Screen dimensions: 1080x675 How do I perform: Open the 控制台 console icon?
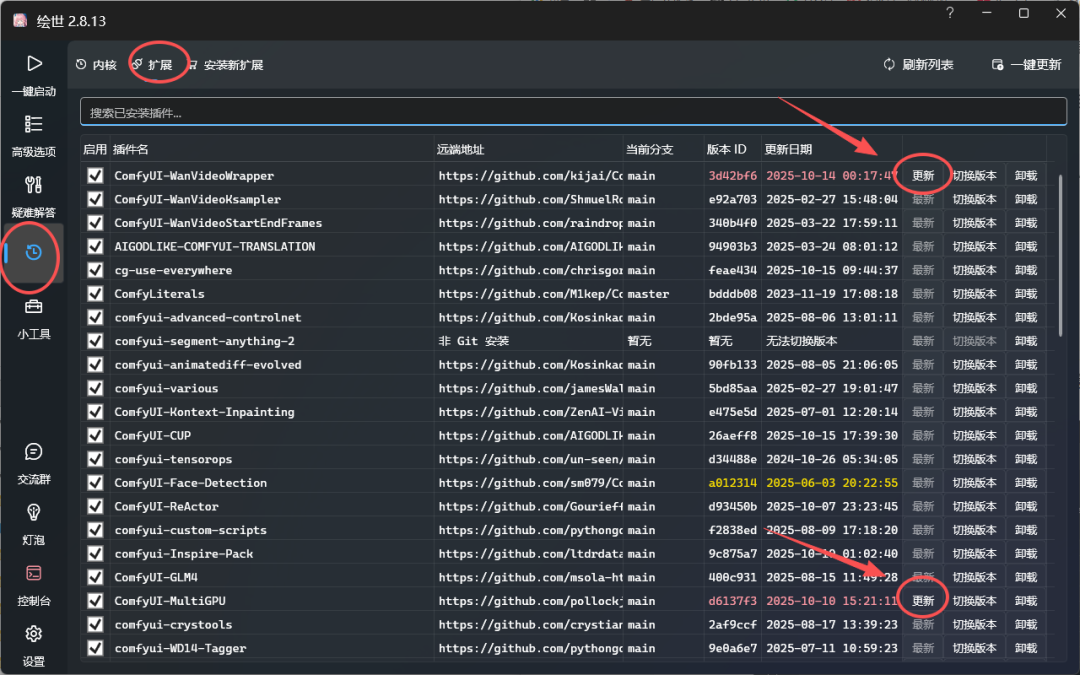click(34, 573)
